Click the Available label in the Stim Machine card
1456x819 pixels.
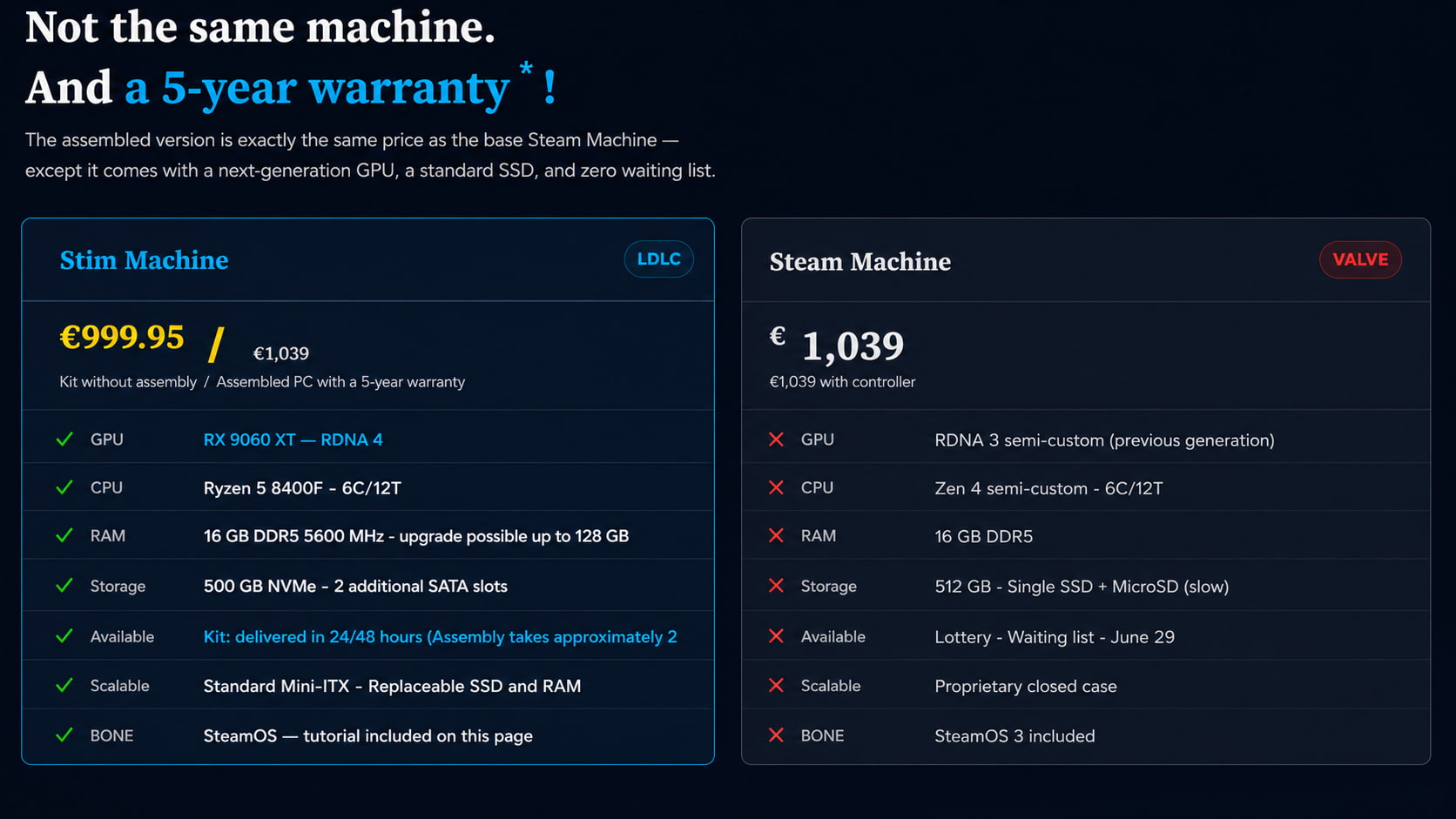[122, 637]
